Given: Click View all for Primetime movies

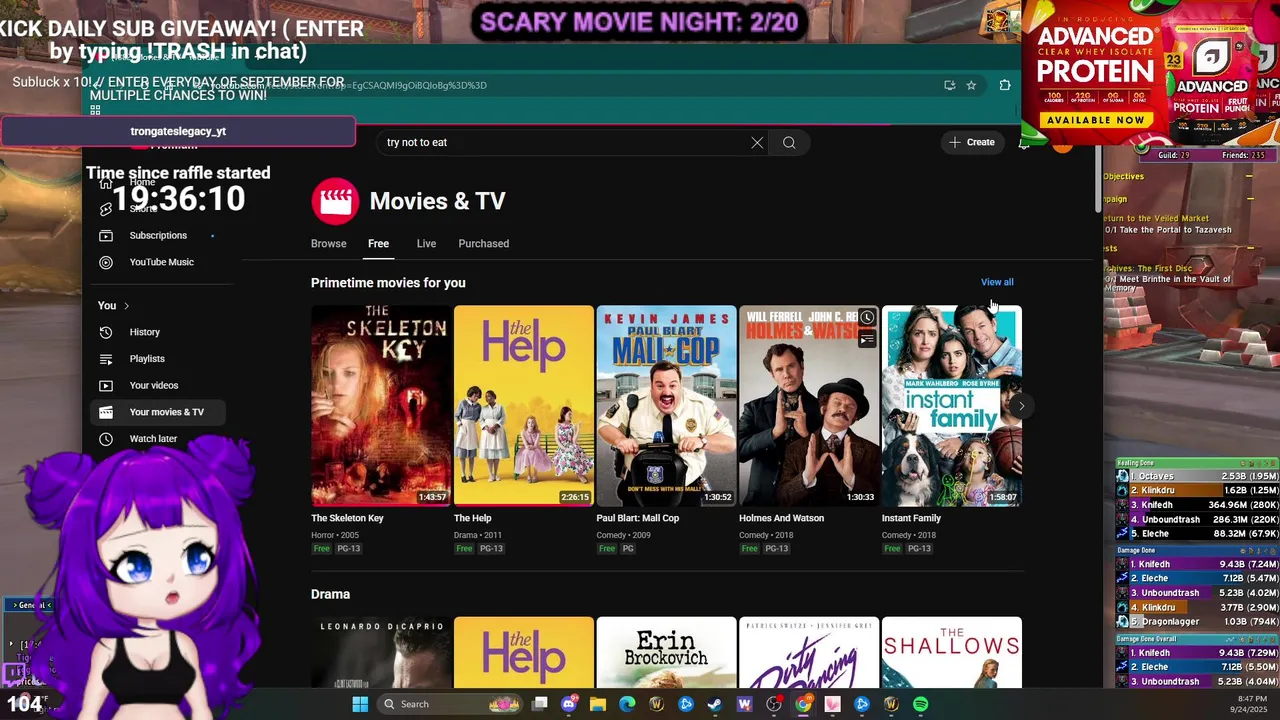Looking at the screenshot, I should pos(997,282).
